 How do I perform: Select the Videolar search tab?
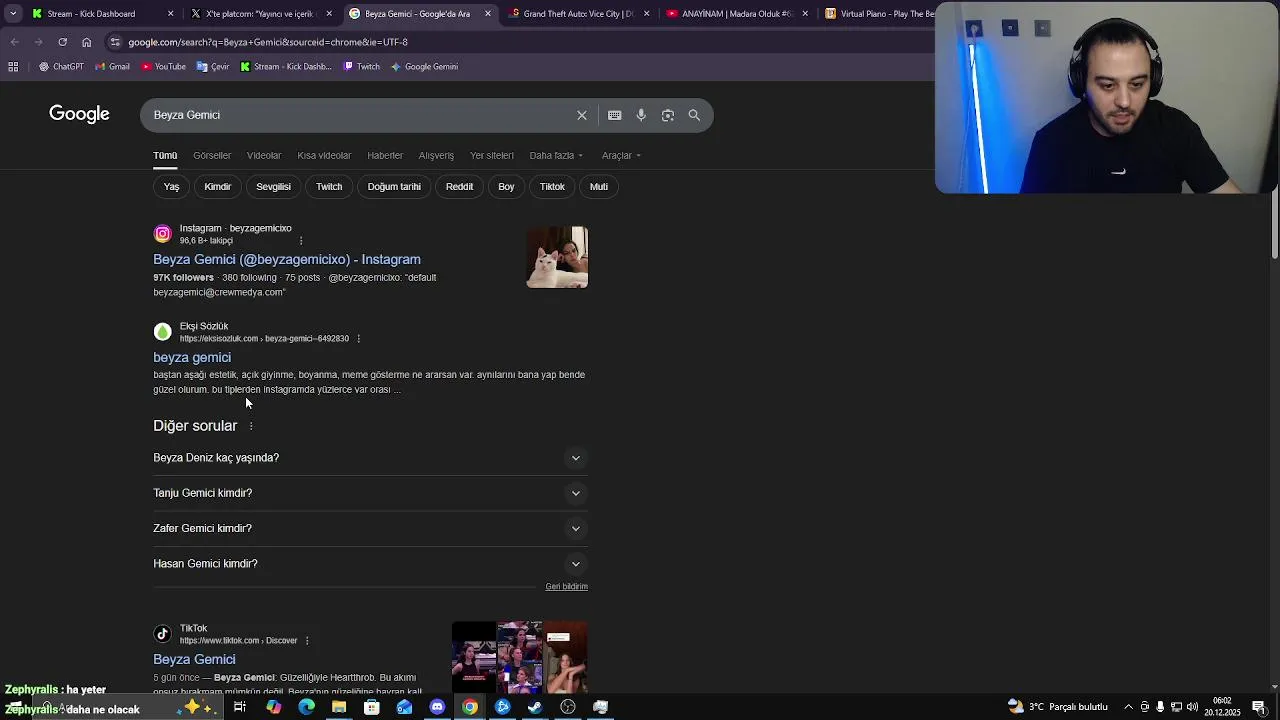(264, 156)
